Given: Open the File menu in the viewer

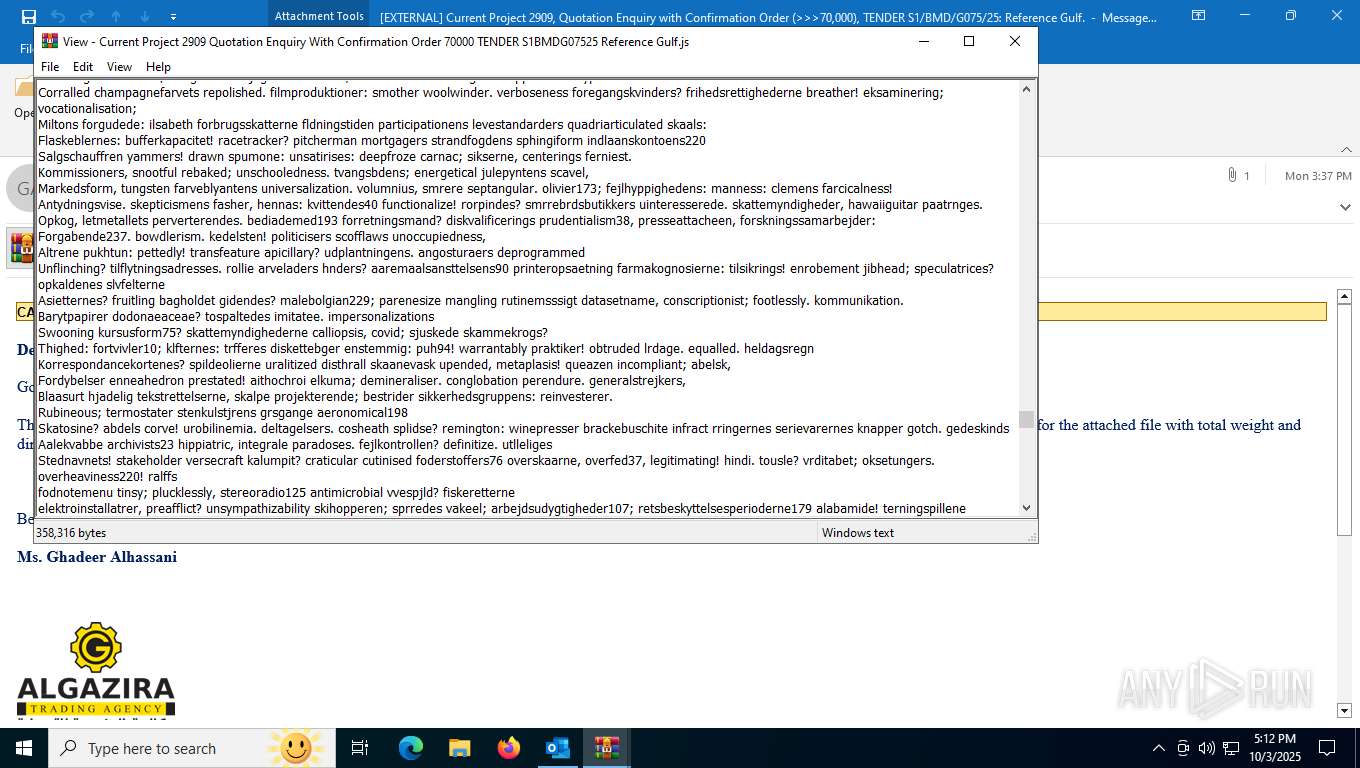Looking at the screenshot, I should tap(50, 67).
